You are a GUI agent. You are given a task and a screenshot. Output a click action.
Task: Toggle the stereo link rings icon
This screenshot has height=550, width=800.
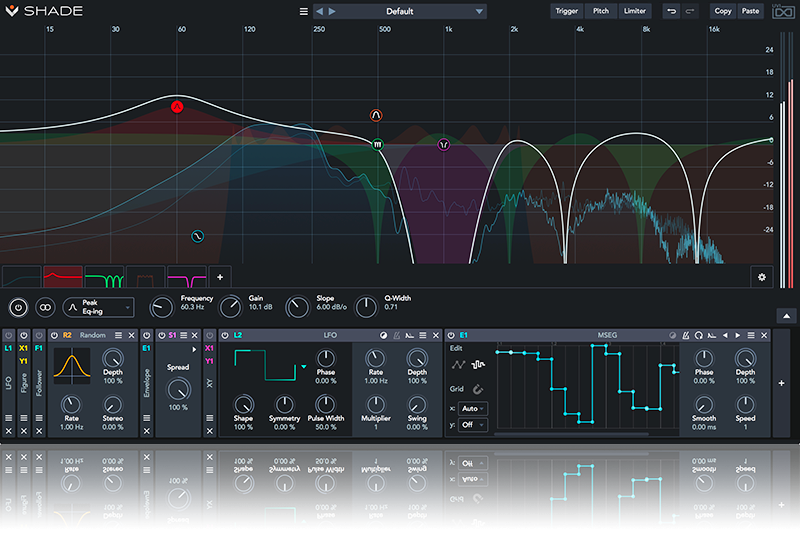pyautogui.click(x=44, y=307)
